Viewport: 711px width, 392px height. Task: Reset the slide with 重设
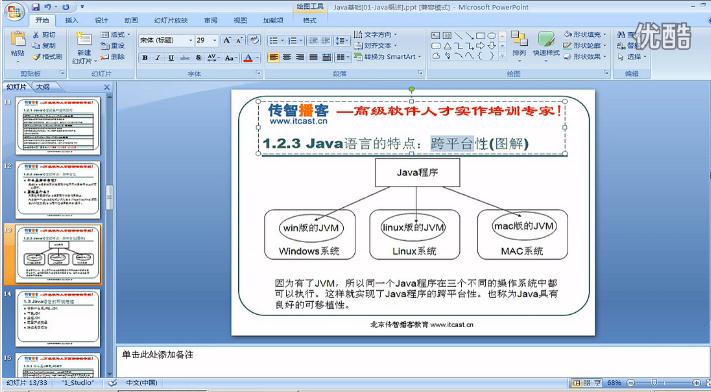113,46
